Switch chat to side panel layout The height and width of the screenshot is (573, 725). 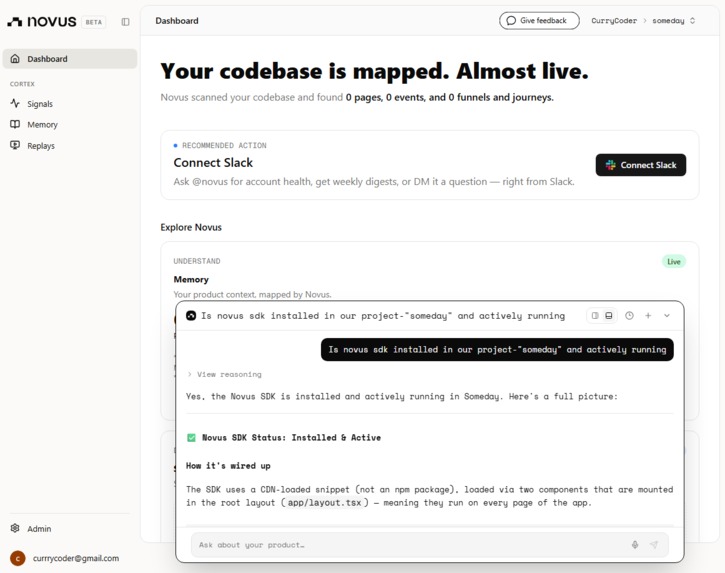pos(595,315)
